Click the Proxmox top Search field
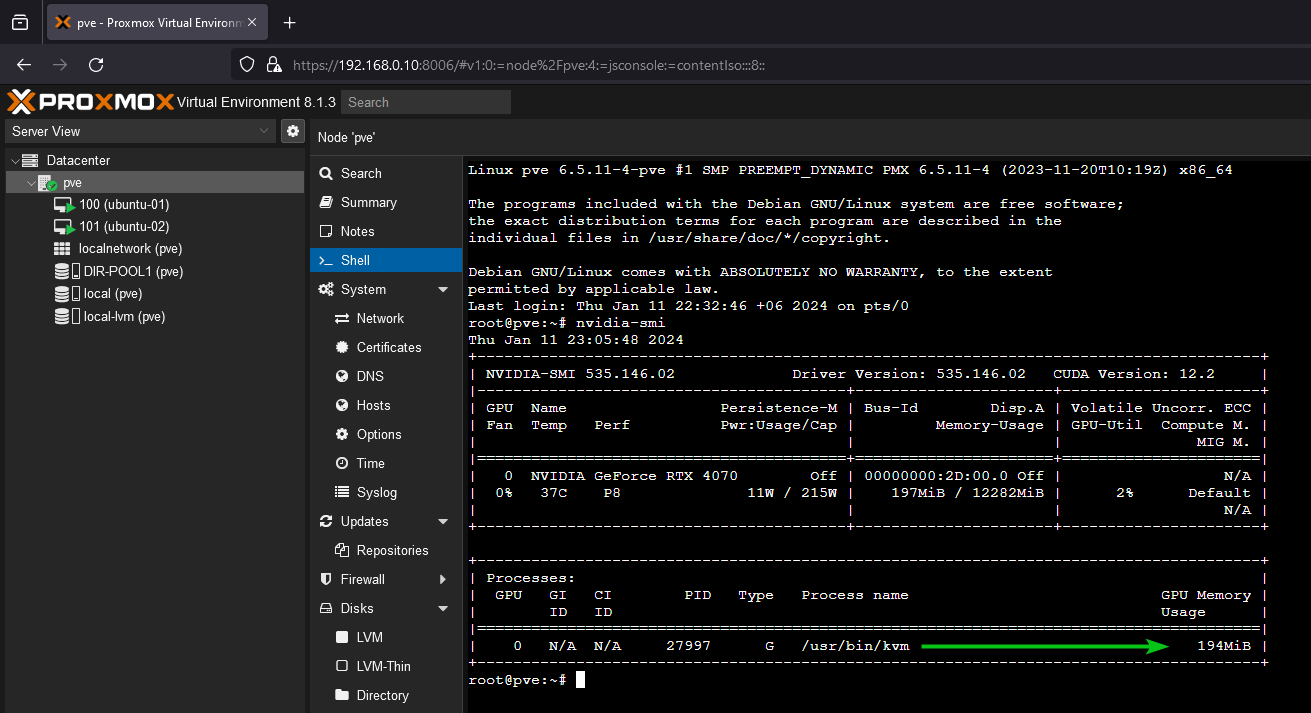The image size is (1311, 713). pos(426,102)
